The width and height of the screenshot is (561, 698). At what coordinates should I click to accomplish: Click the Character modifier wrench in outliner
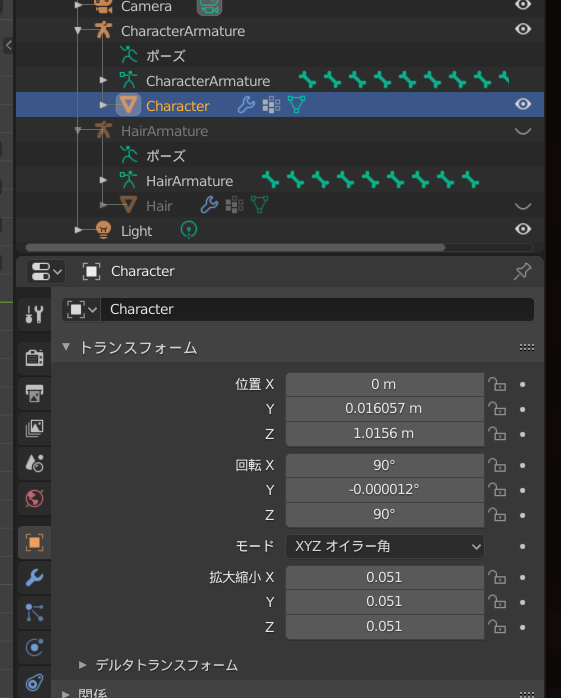pos(246,105)
